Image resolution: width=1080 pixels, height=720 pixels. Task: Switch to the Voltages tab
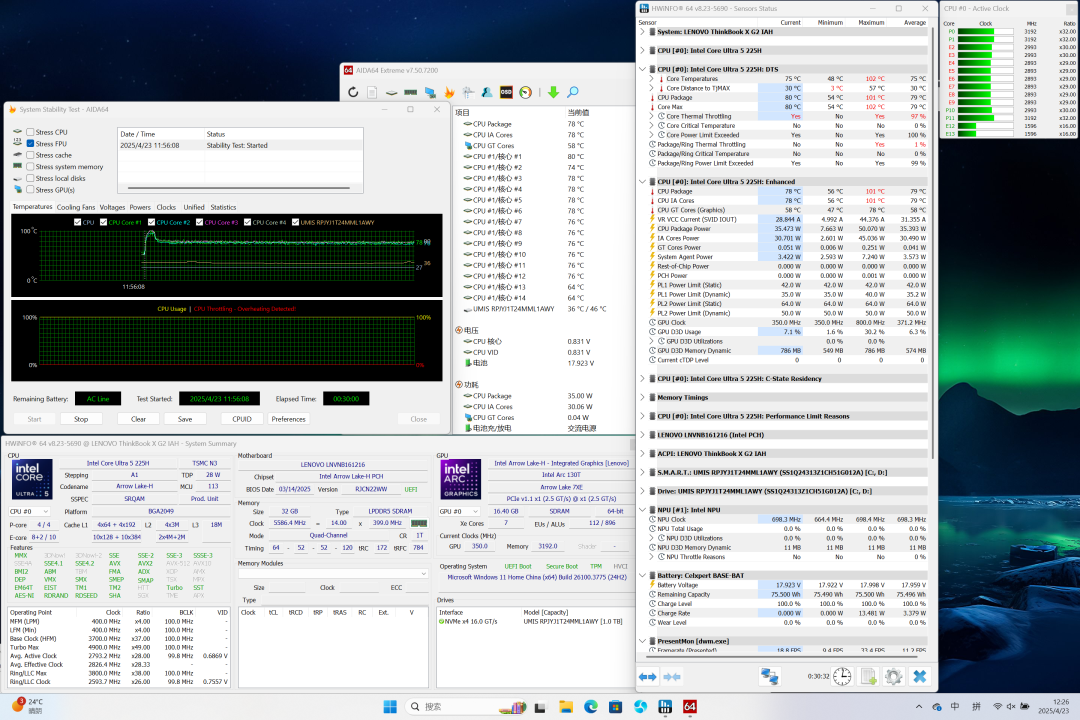(112, 207)
